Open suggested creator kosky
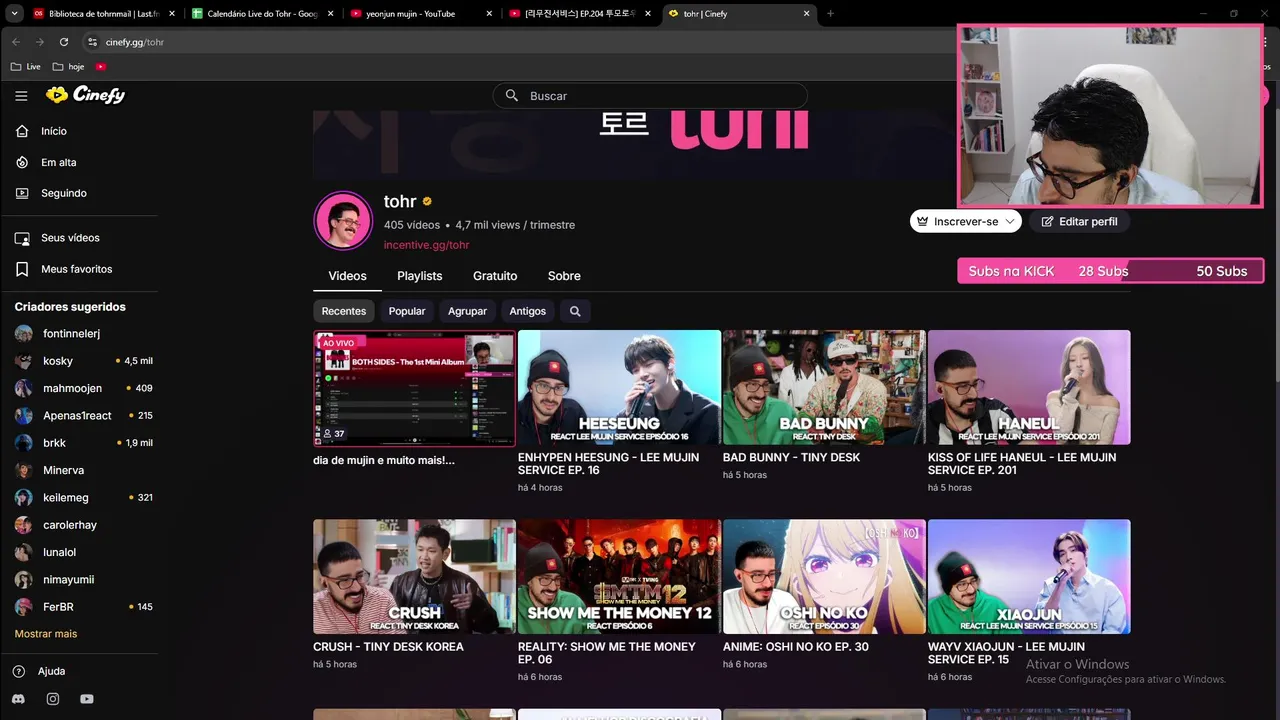The height and width of the screenshot is (720, 1280). tap(58, 361)
